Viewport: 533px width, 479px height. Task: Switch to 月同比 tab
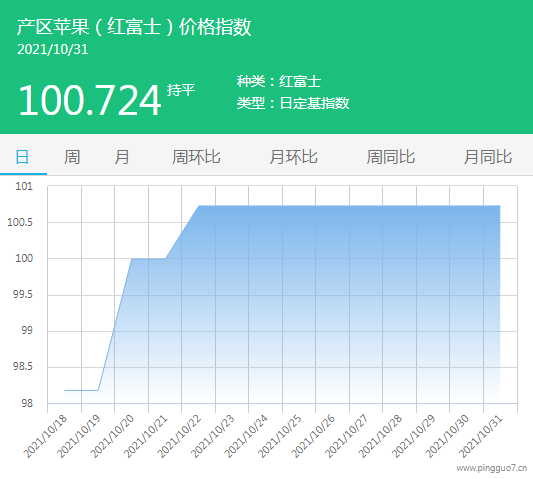tap(488, 157)
